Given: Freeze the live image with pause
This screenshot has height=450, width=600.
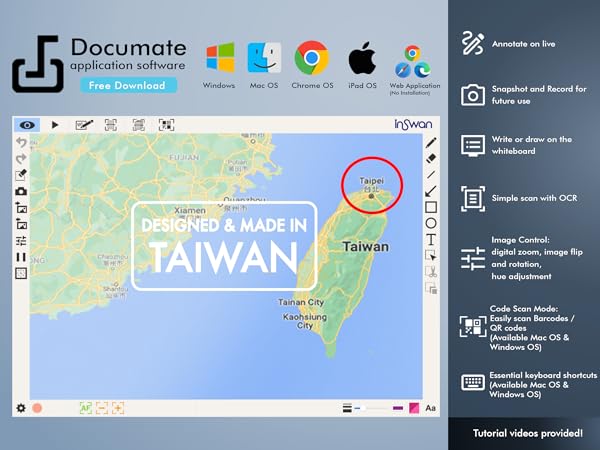Looking at the screenshot, I should coord(21,257).
